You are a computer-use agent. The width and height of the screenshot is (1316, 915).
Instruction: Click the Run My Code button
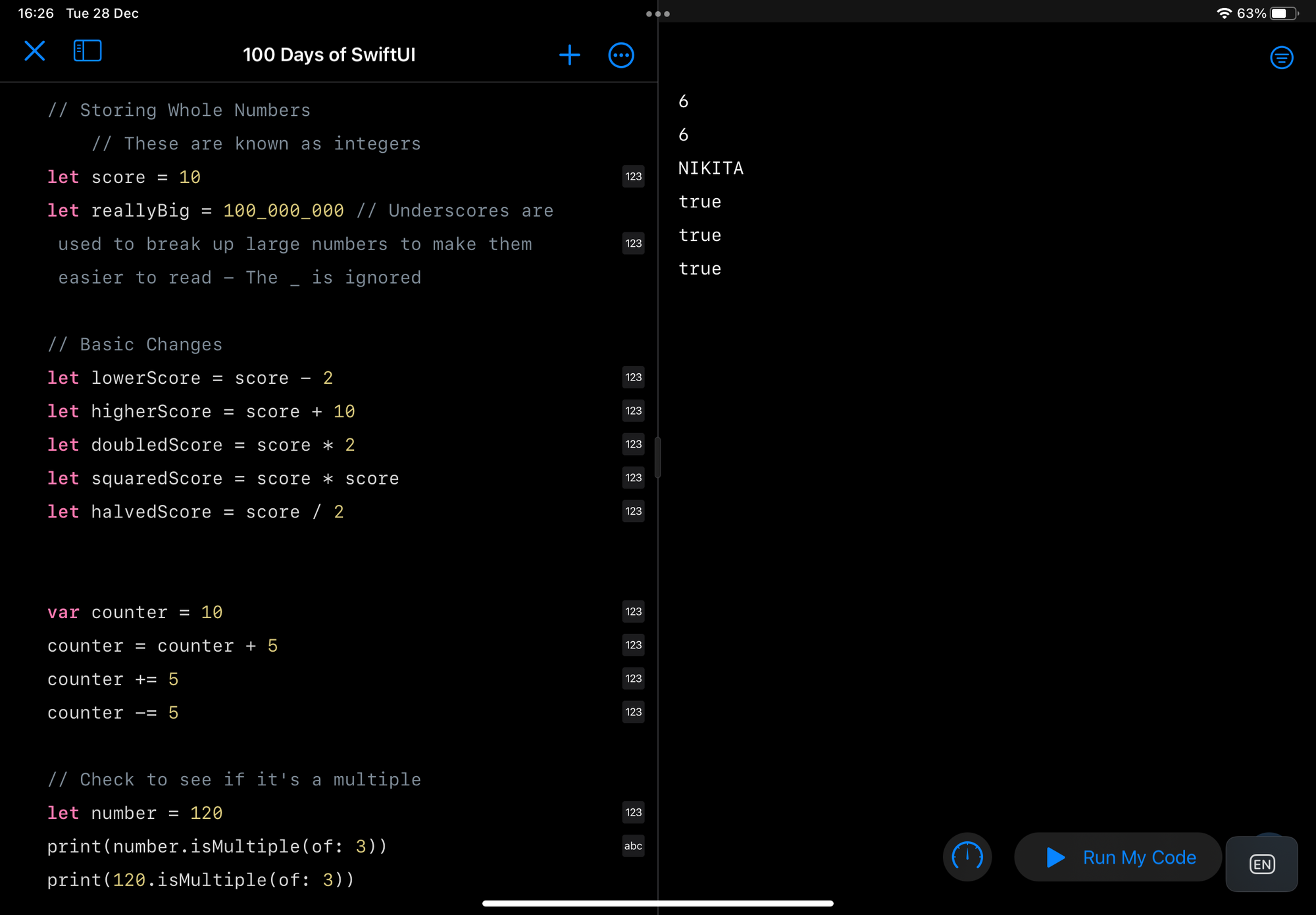(1118, 857)
